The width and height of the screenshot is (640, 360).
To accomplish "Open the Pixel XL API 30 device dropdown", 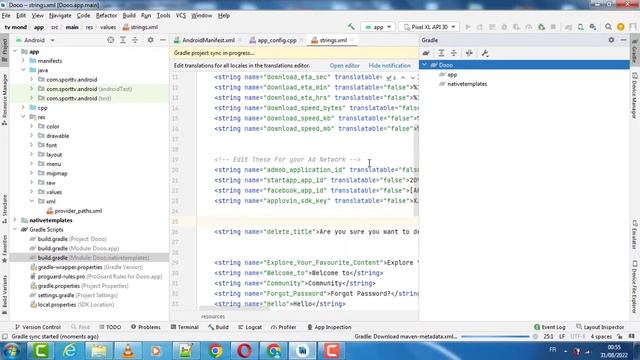I will pos(429,27).
